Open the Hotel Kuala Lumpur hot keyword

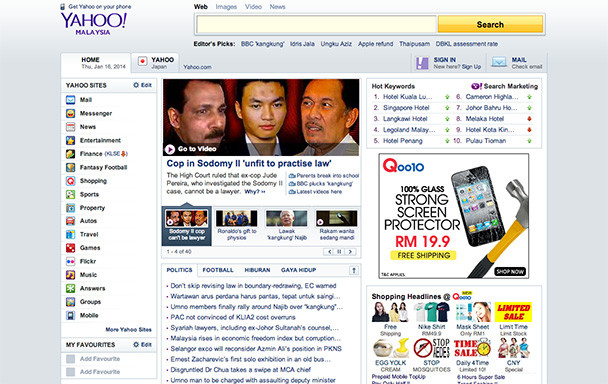pyautogui.click(x=407, y=97)
